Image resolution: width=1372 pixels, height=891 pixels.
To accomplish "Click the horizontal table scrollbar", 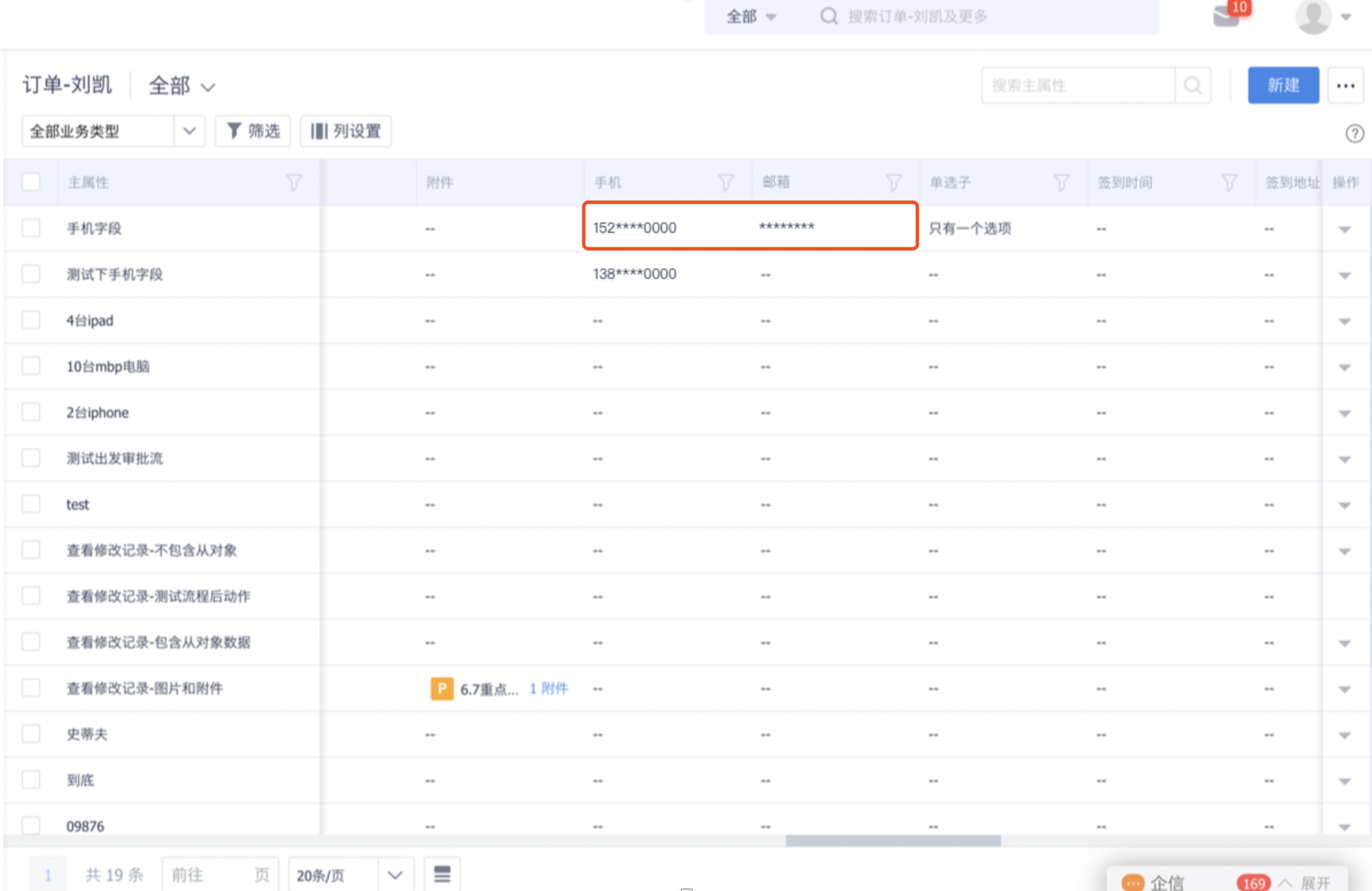I will click(893, 841).
